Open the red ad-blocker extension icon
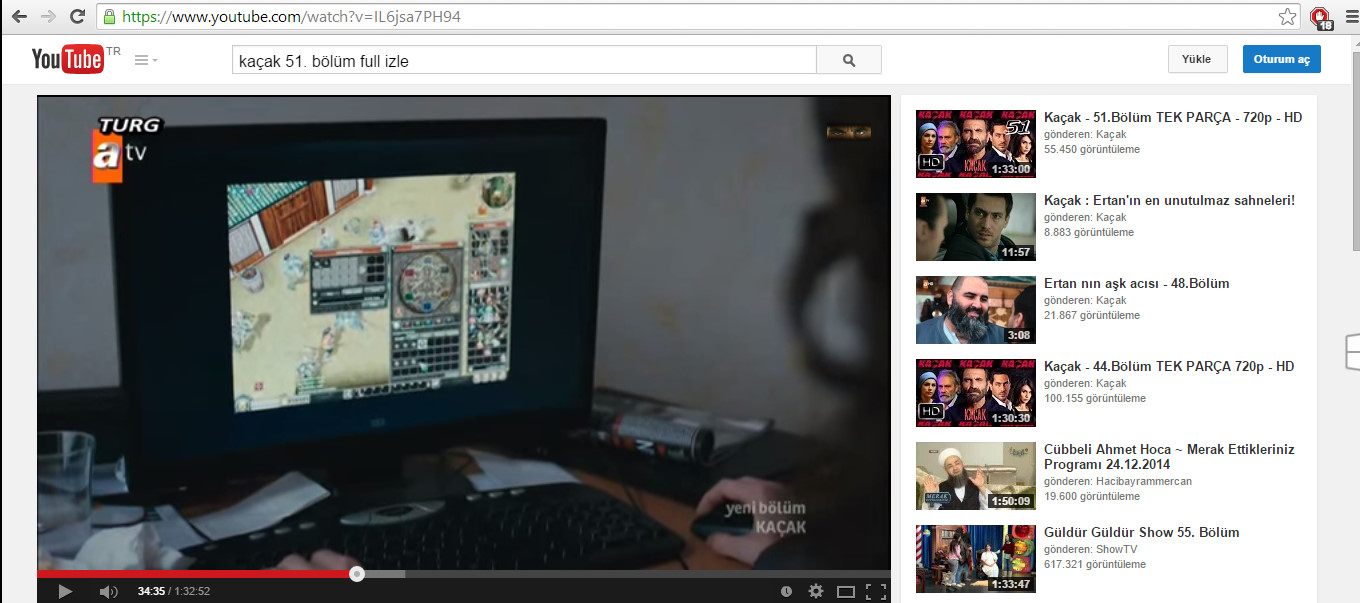The width and height of the screenshot is (1360, 603). point(1321,17)
